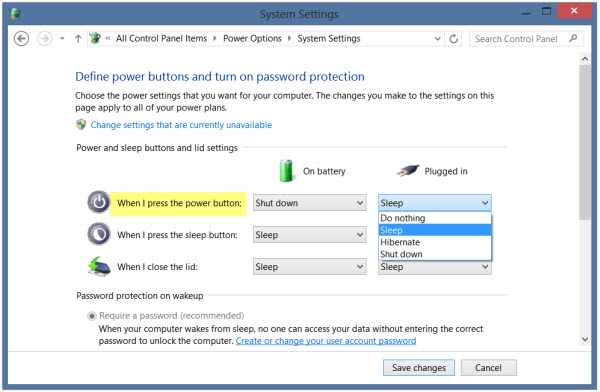Minimize the System Settings window
The height and width of the screenshot is (392, 600).
526,13
